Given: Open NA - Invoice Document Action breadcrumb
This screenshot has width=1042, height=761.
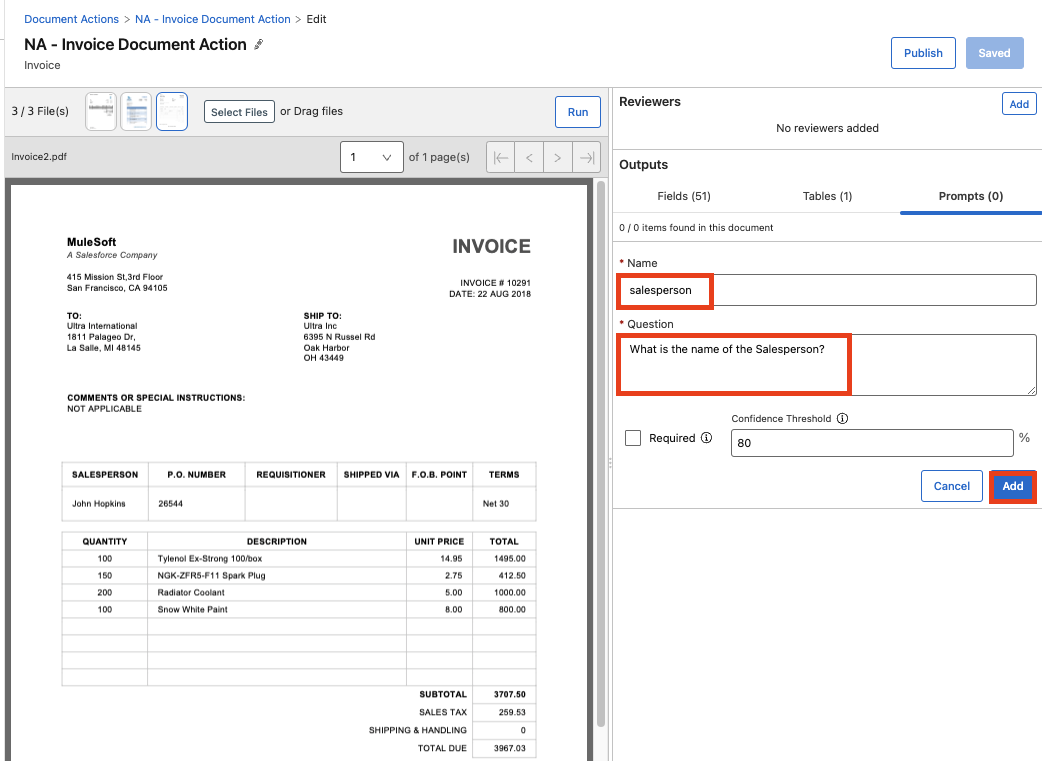Looking at the screenshot, I should click(x=213, y=19).
